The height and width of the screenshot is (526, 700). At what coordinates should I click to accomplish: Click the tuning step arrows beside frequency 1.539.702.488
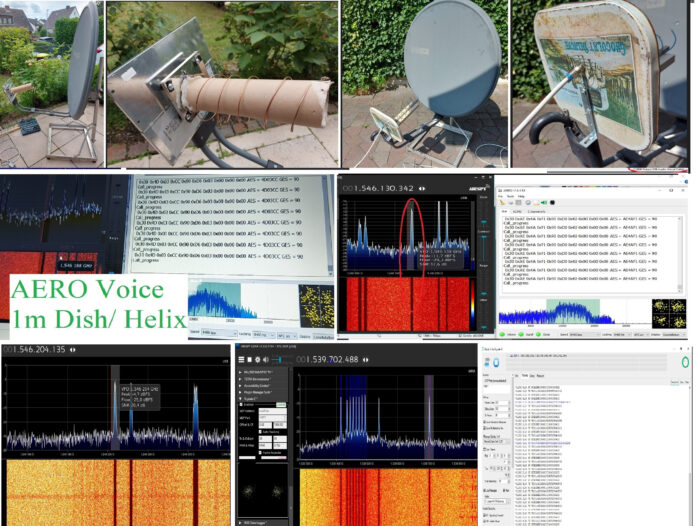[x=366, y=359]
